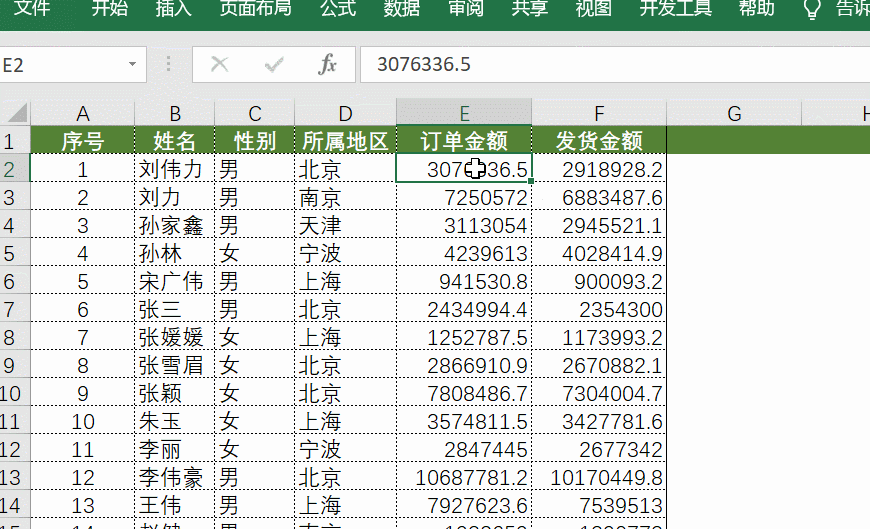Select column A header
The height and width of the screenshot is (529, 870).
click(83, 113)
